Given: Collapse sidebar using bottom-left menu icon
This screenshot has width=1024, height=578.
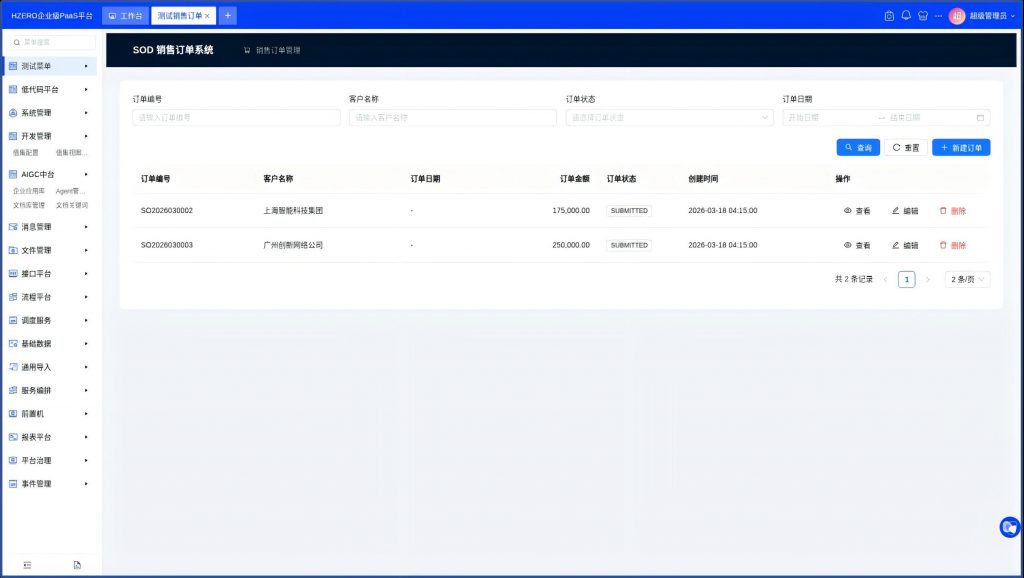Looking at the screenshot, I should (x=27, y=565).
